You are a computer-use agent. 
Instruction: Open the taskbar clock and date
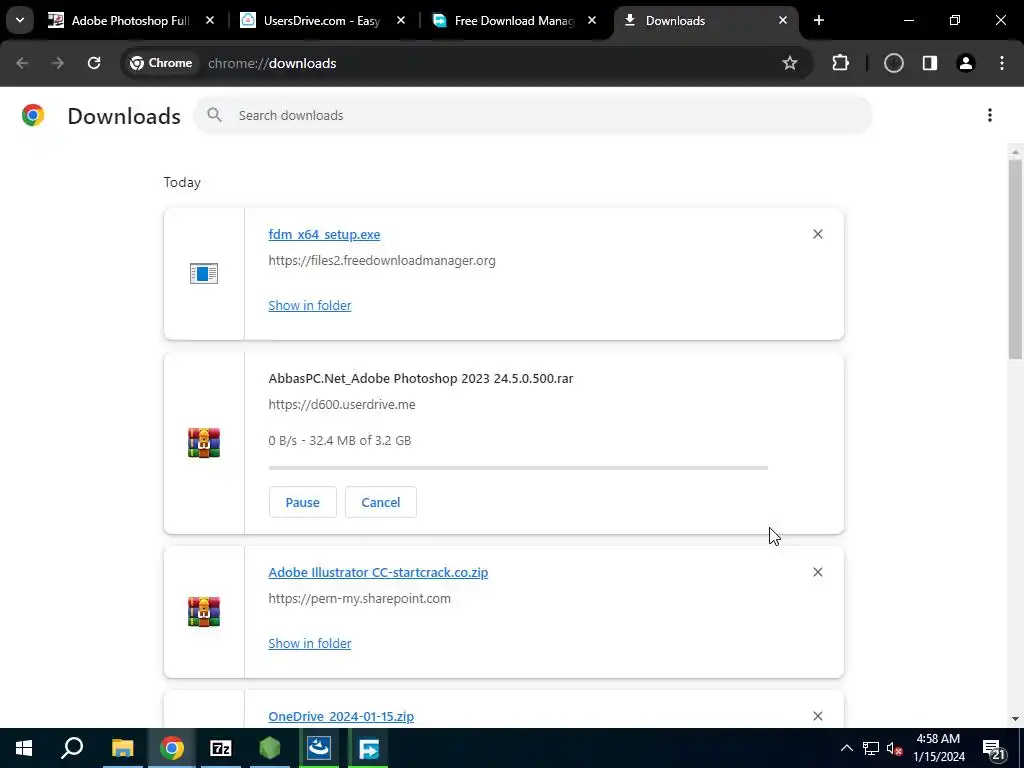(938, 748)
